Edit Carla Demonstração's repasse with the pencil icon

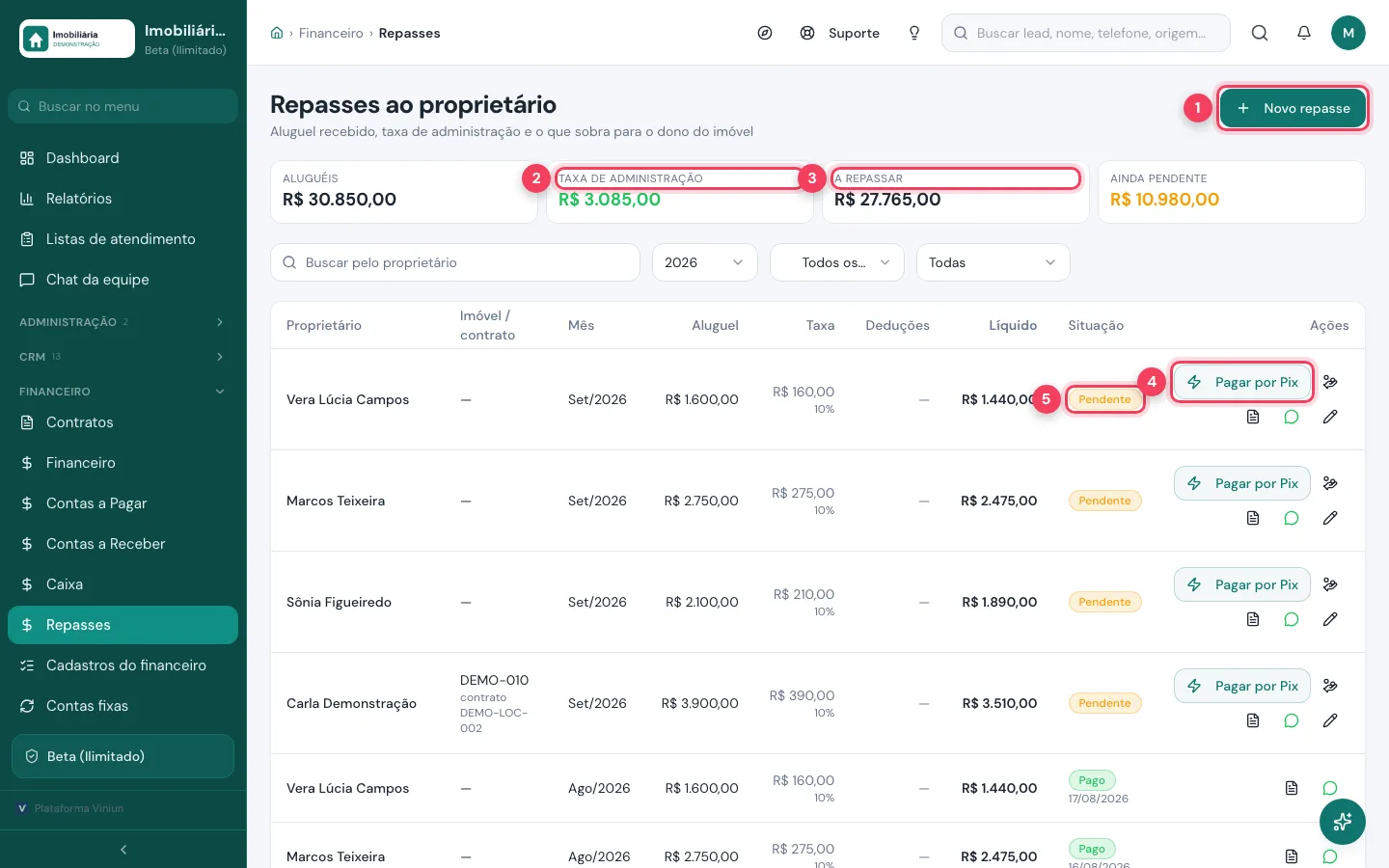point(1330,720)
